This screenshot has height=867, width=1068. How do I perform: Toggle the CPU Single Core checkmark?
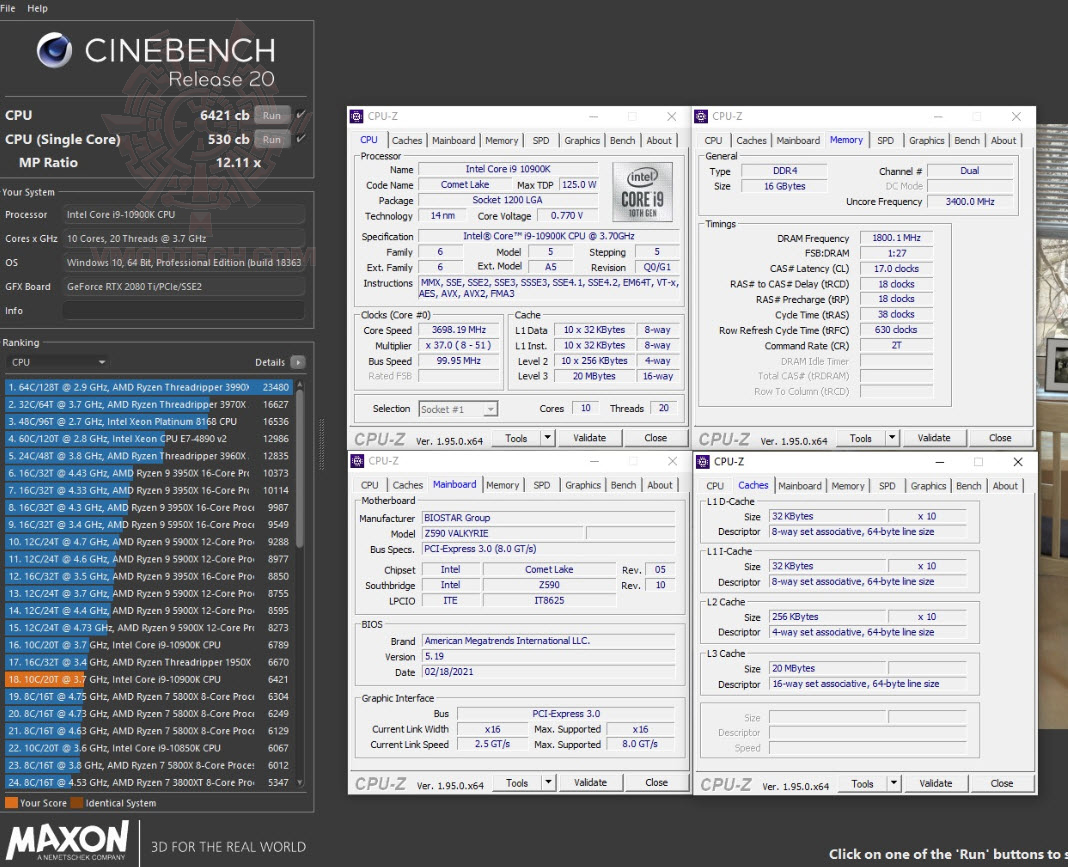tap(301, 138)
